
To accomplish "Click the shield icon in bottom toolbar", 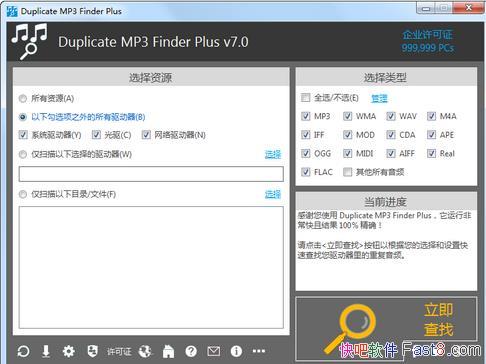I will (92, 351).
